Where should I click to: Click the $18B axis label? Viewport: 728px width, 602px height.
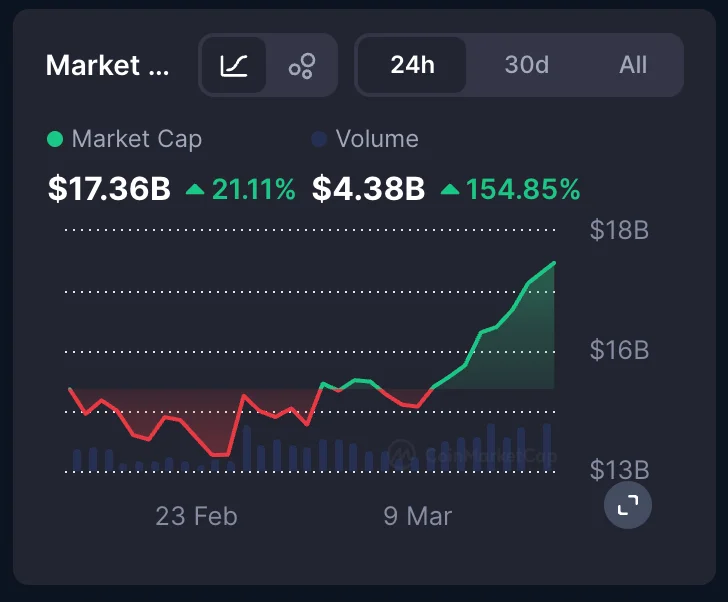click(619, 231)
